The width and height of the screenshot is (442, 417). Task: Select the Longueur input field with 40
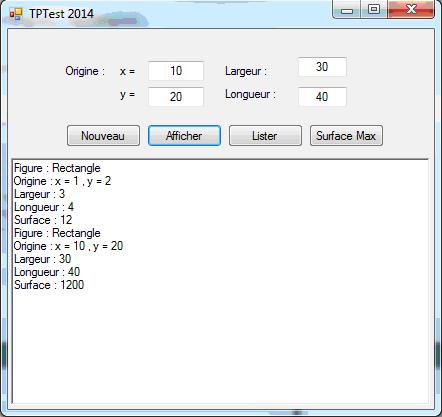[x=322, y=97]
